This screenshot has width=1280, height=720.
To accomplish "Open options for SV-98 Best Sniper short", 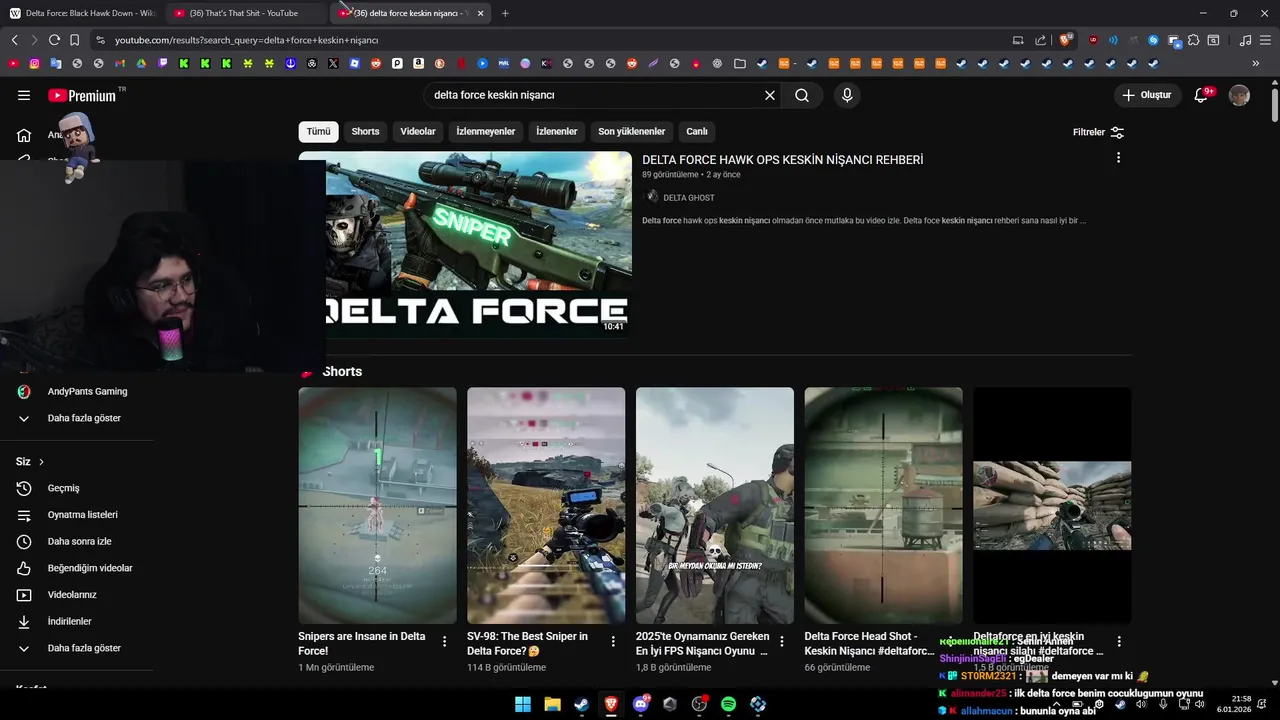I will coord(613,642).
